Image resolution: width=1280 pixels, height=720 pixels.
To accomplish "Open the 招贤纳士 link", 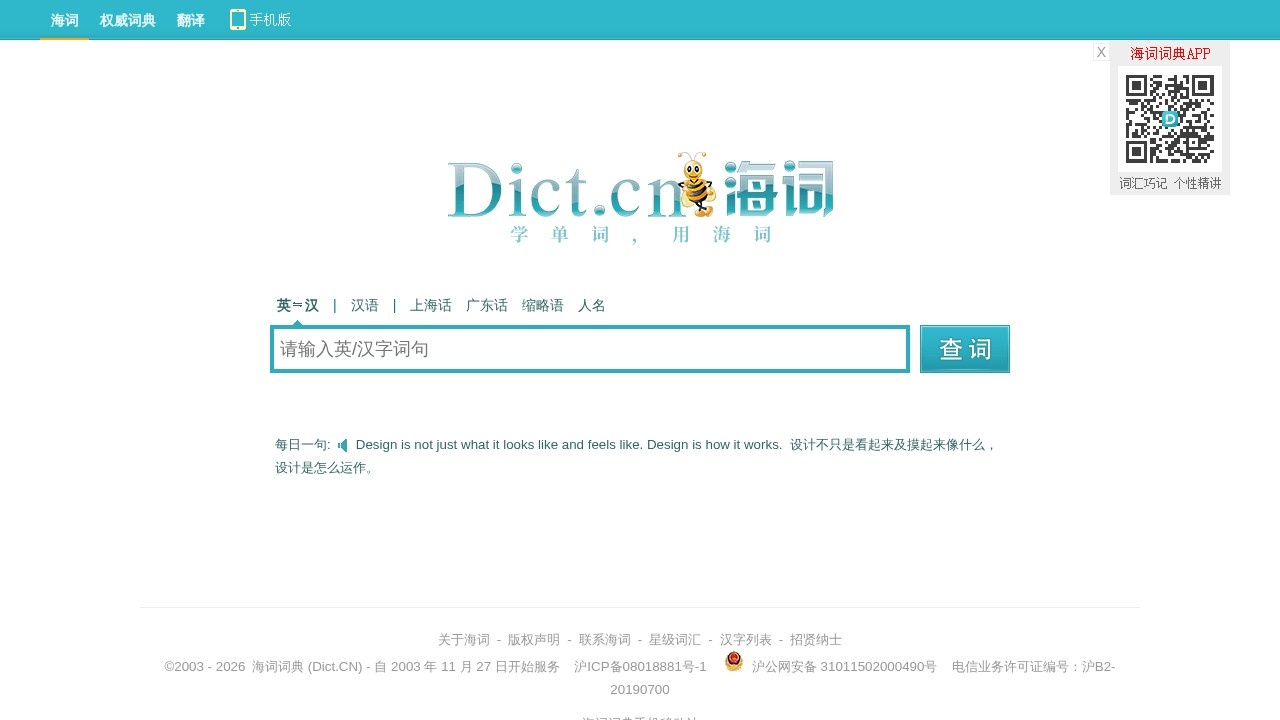I will 816,639.
